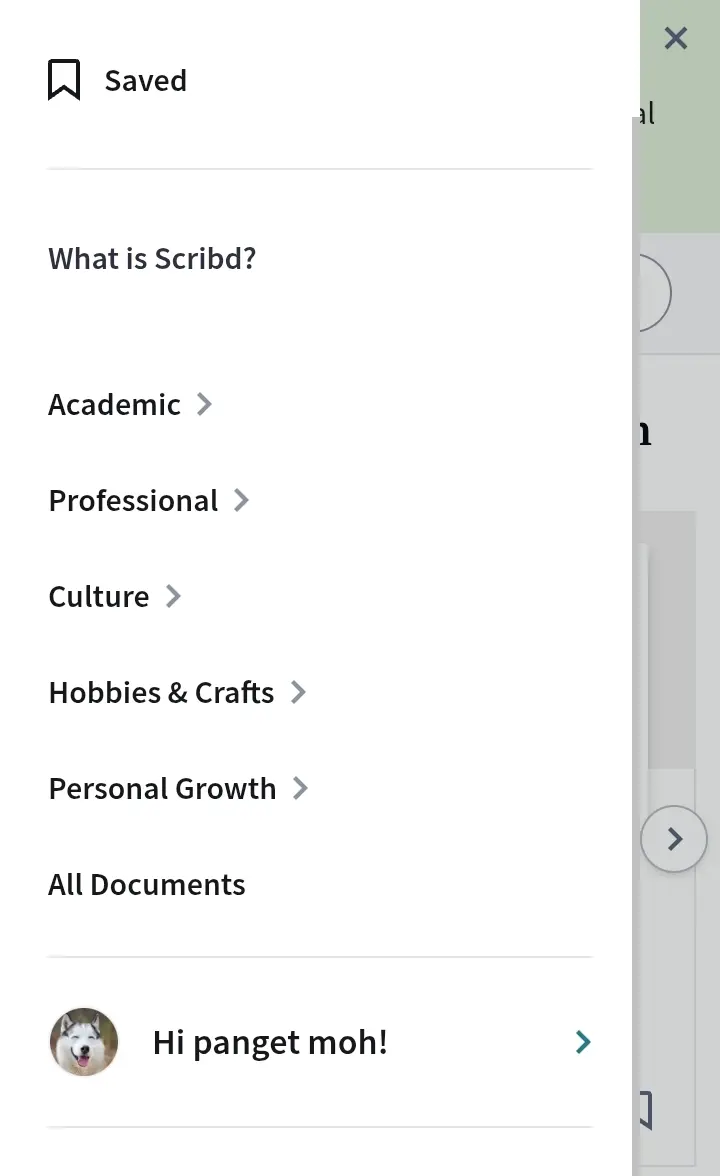Click the husky profile avatar
Screen dimensions: 720x1176
click(84, 1042)
